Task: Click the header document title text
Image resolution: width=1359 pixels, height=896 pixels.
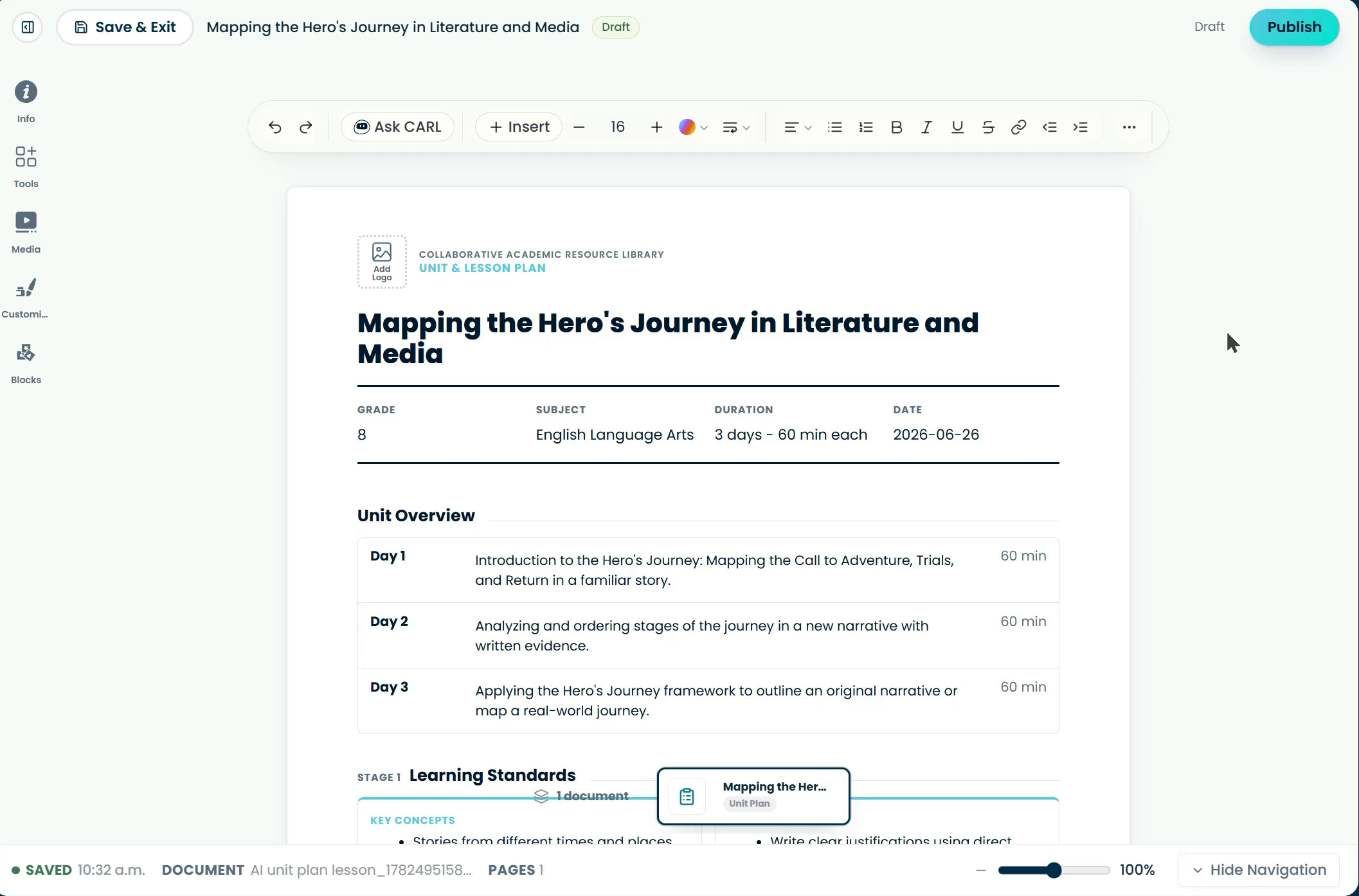Action: [x=393, y=27]
